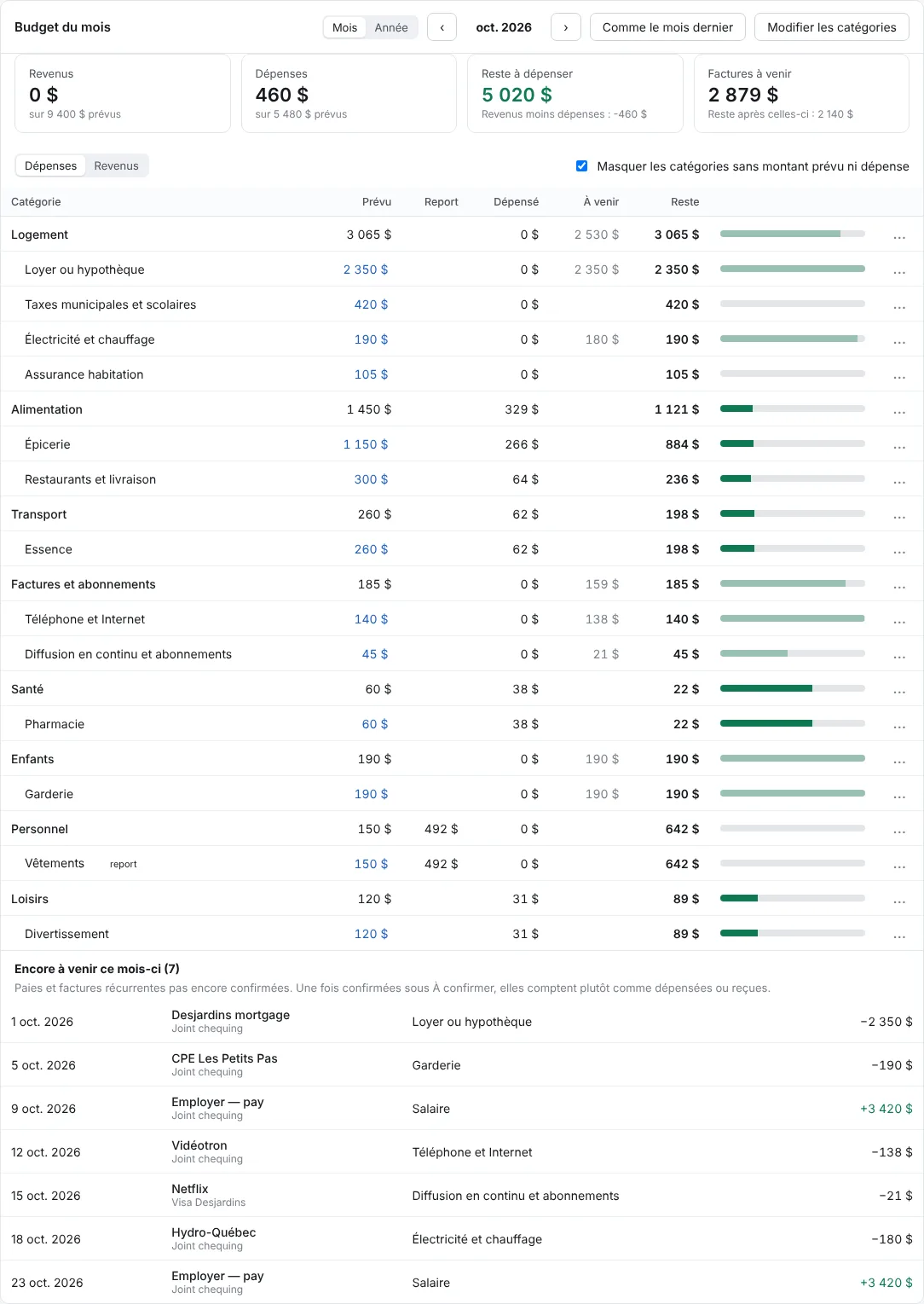Edit the 2 350 $ planned amount for Loyer
The width and height of the screenshot is (924, 1304).
[x=366, y=269]
